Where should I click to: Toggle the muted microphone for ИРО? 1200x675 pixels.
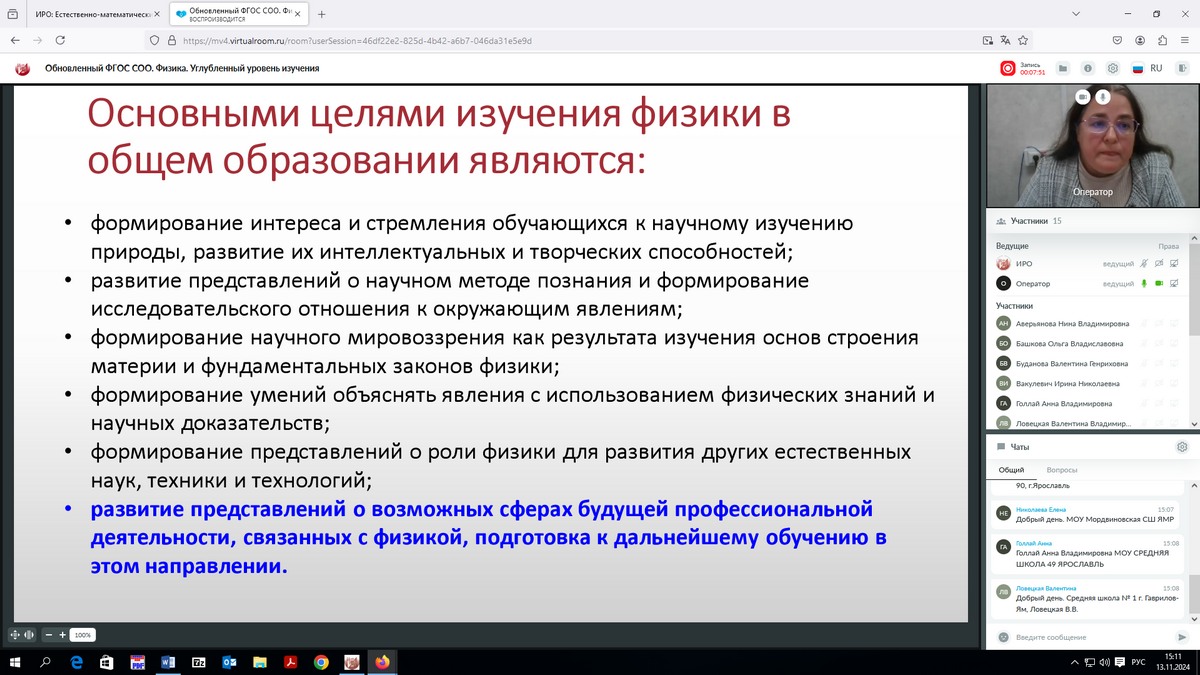[1144, 263]
